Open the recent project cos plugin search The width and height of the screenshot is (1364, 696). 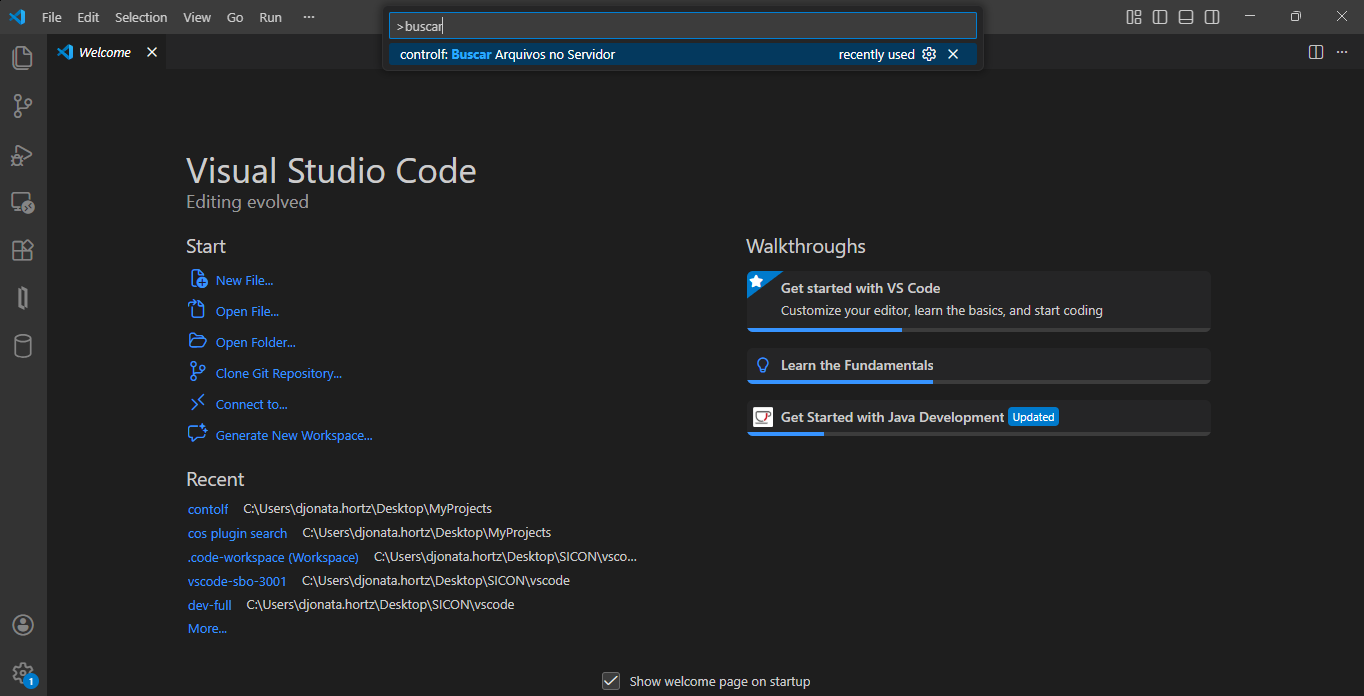click(237, 533)
